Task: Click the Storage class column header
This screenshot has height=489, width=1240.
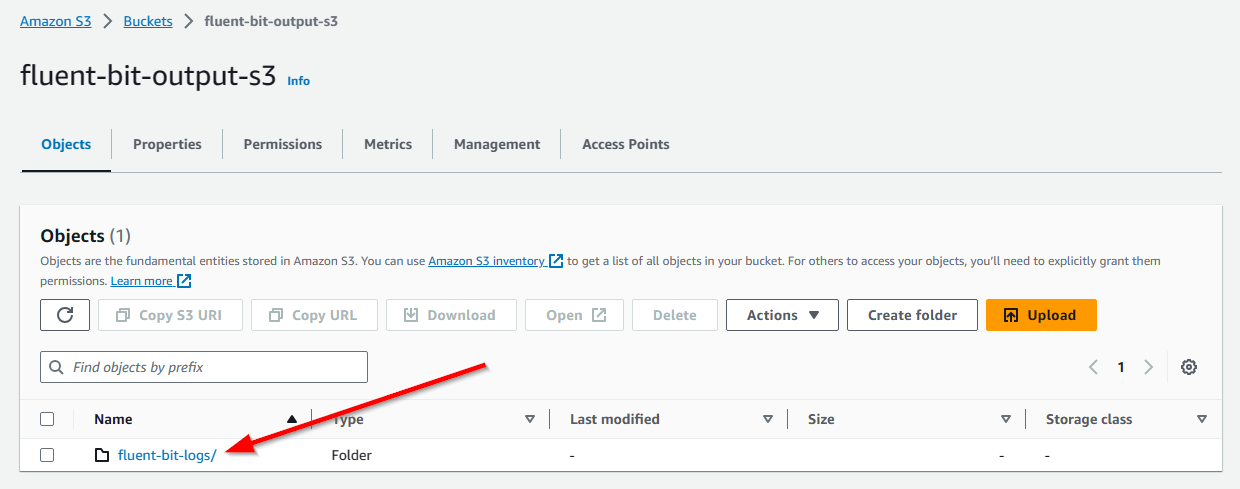Action: point(1089,419)
